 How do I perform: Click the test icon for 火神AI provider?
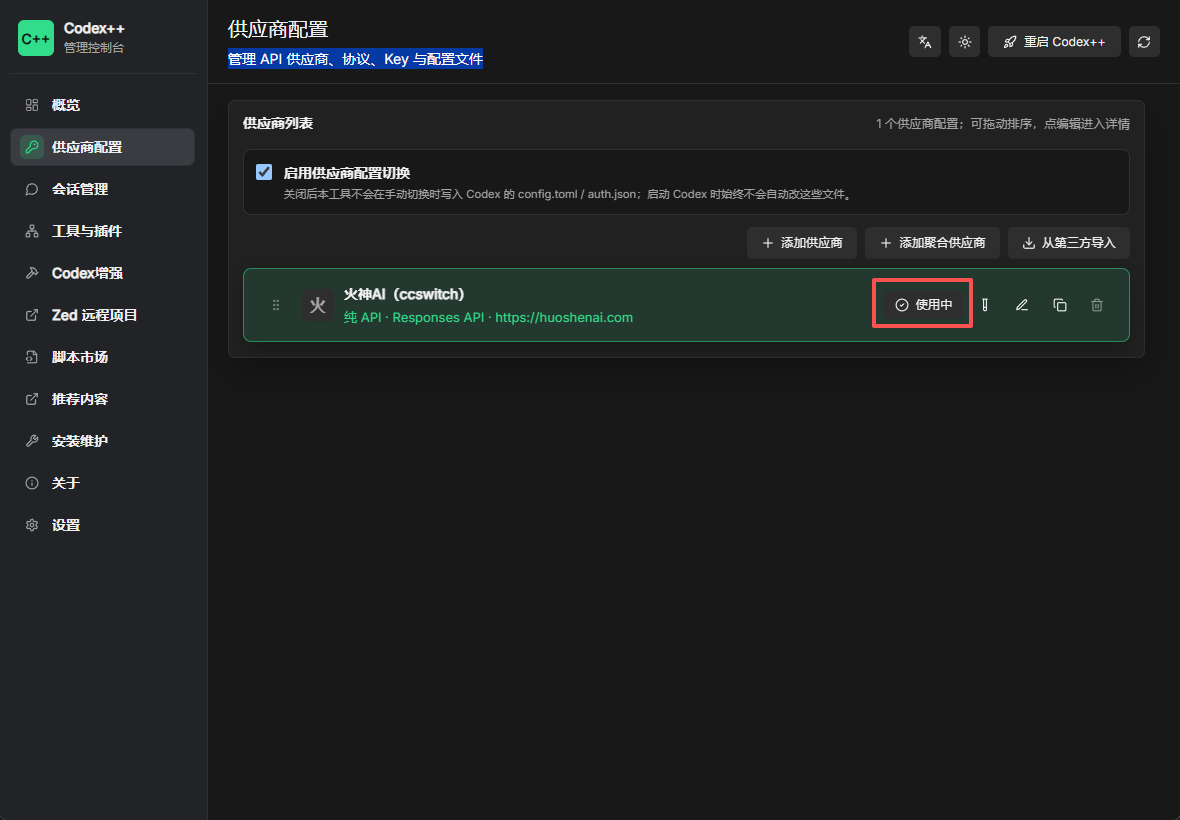coord(984,305)
